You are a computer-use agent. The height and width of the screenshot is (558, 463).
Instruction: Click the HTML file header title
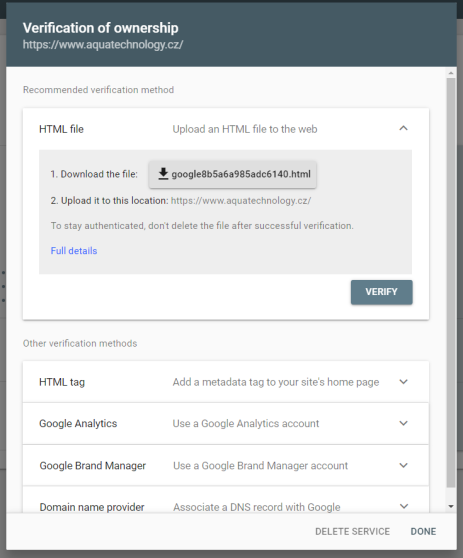tap(61, 129)
